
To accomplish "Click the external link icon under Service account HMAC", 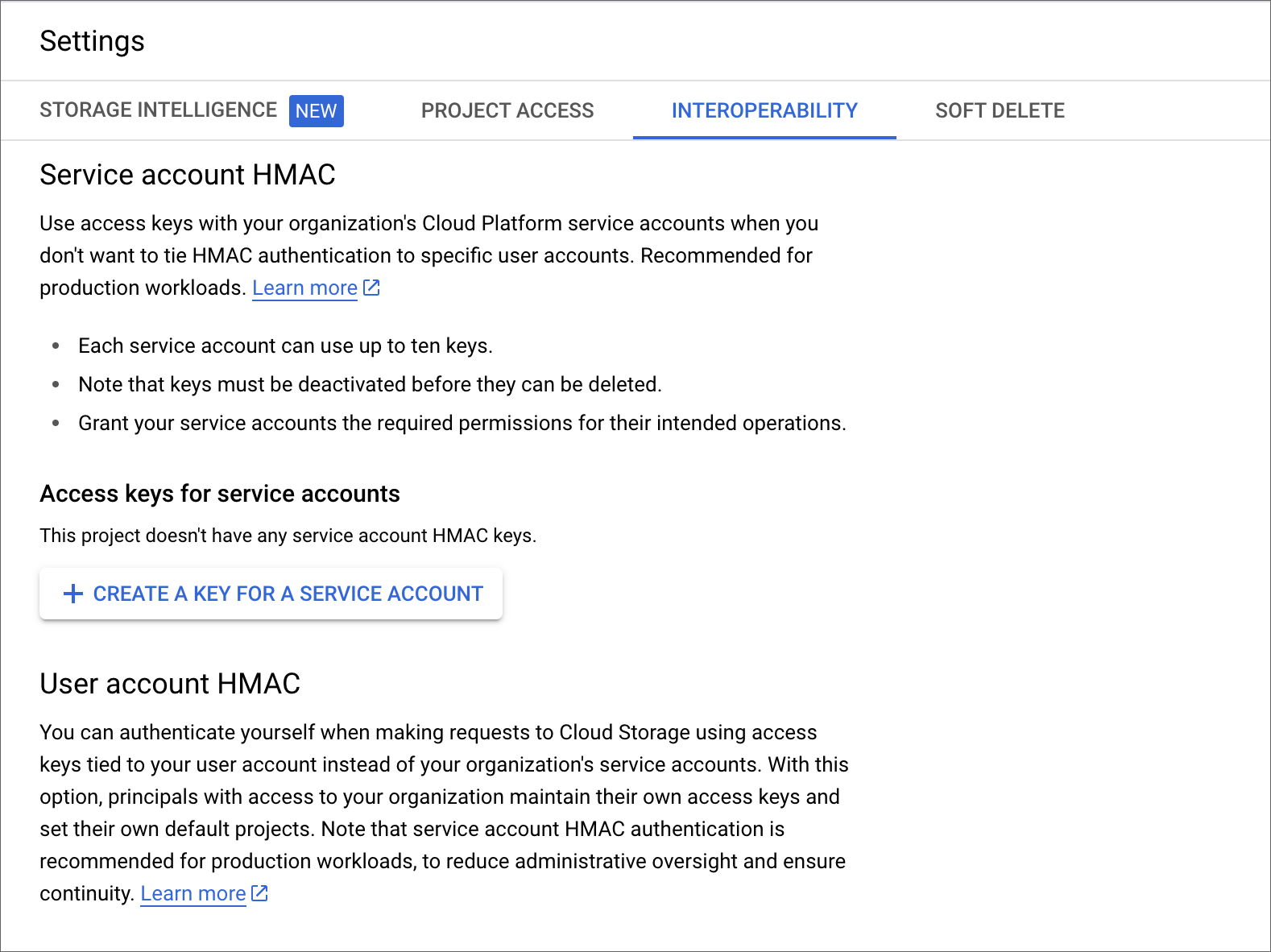I will click(371, 288).
